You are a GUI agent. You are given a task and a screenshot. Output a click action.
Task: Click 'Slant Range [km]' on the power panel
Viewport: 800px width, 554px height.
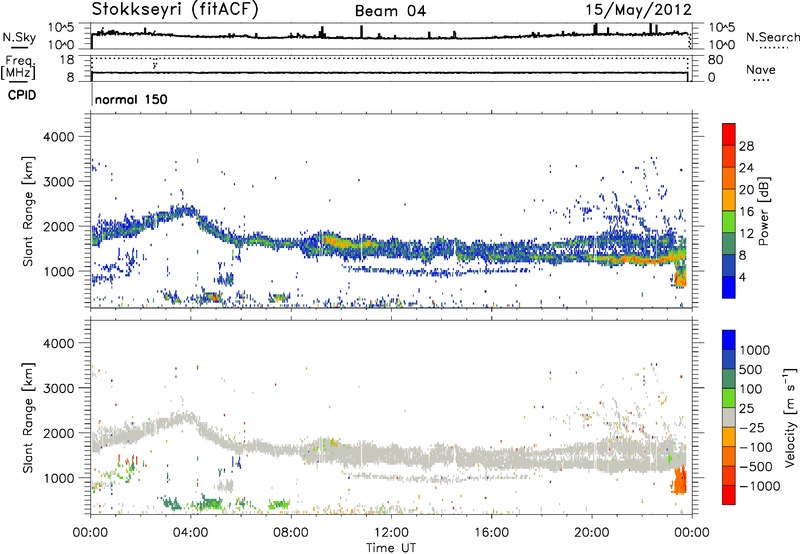(28, 211)
